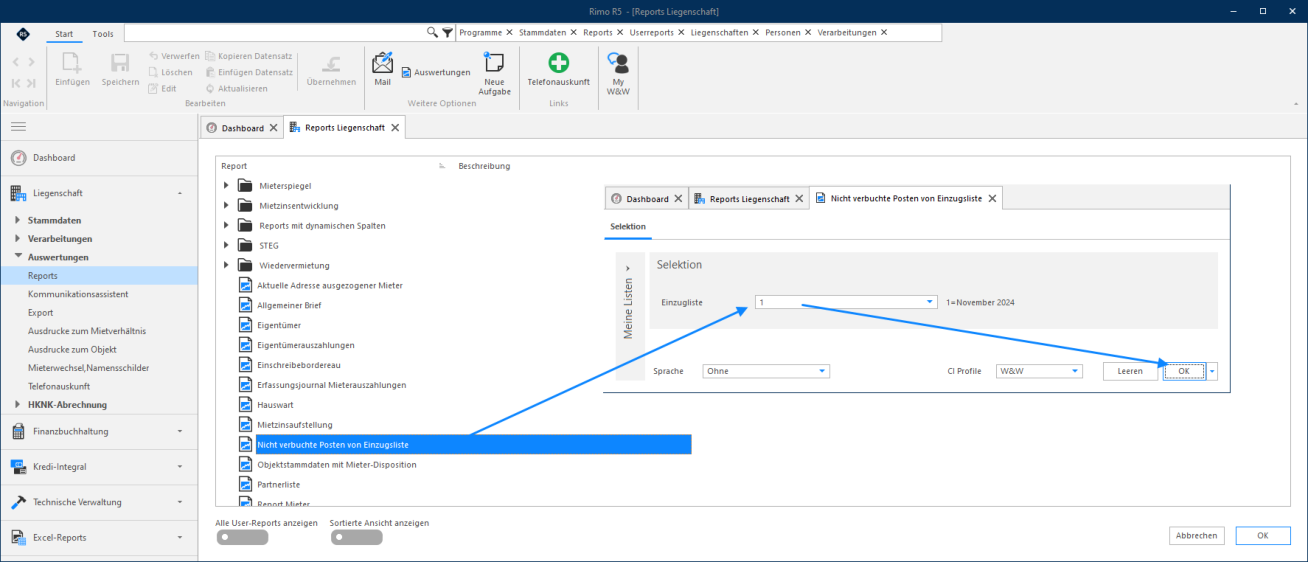Image resolution: width=1308 pixels, height=562 pixels.
Task: Toggle Sortierte Ansicht anzeigen switch
Action: [x=357, y=537]
